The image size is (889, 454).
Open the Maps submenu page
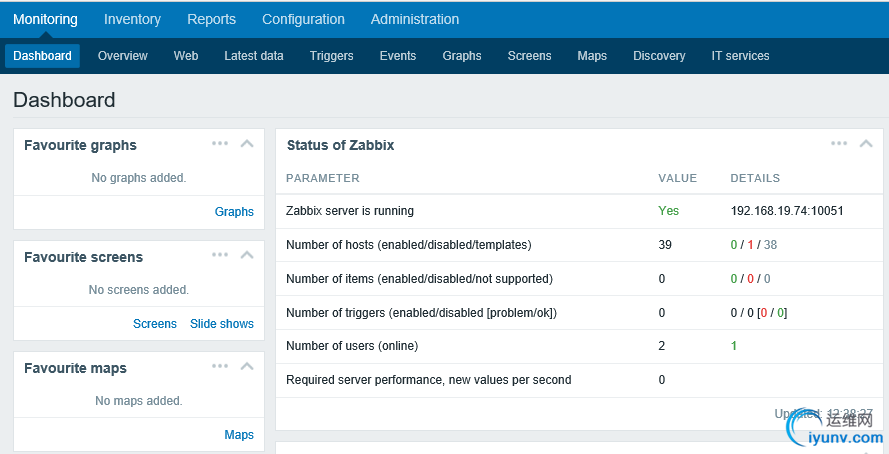coord(592,56)
